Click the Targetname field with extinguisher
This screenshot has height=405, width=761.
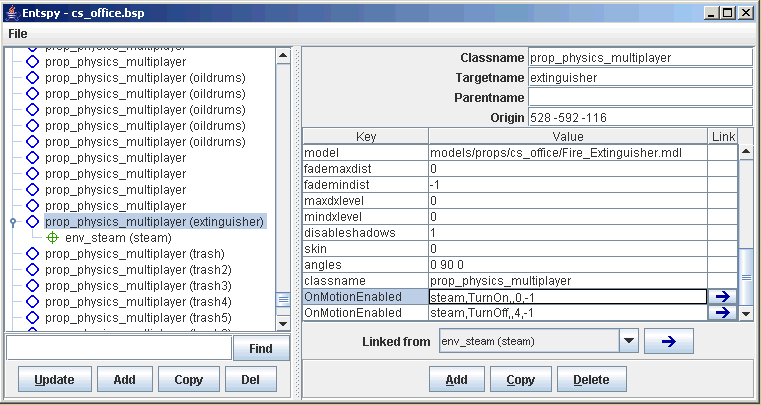pos(640,78)
